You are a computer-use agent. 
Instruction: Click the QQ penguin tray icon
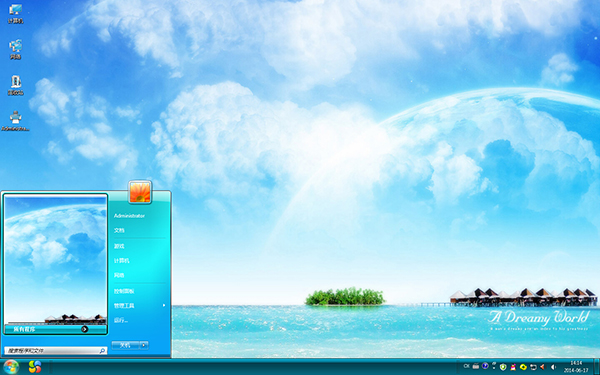513,367
